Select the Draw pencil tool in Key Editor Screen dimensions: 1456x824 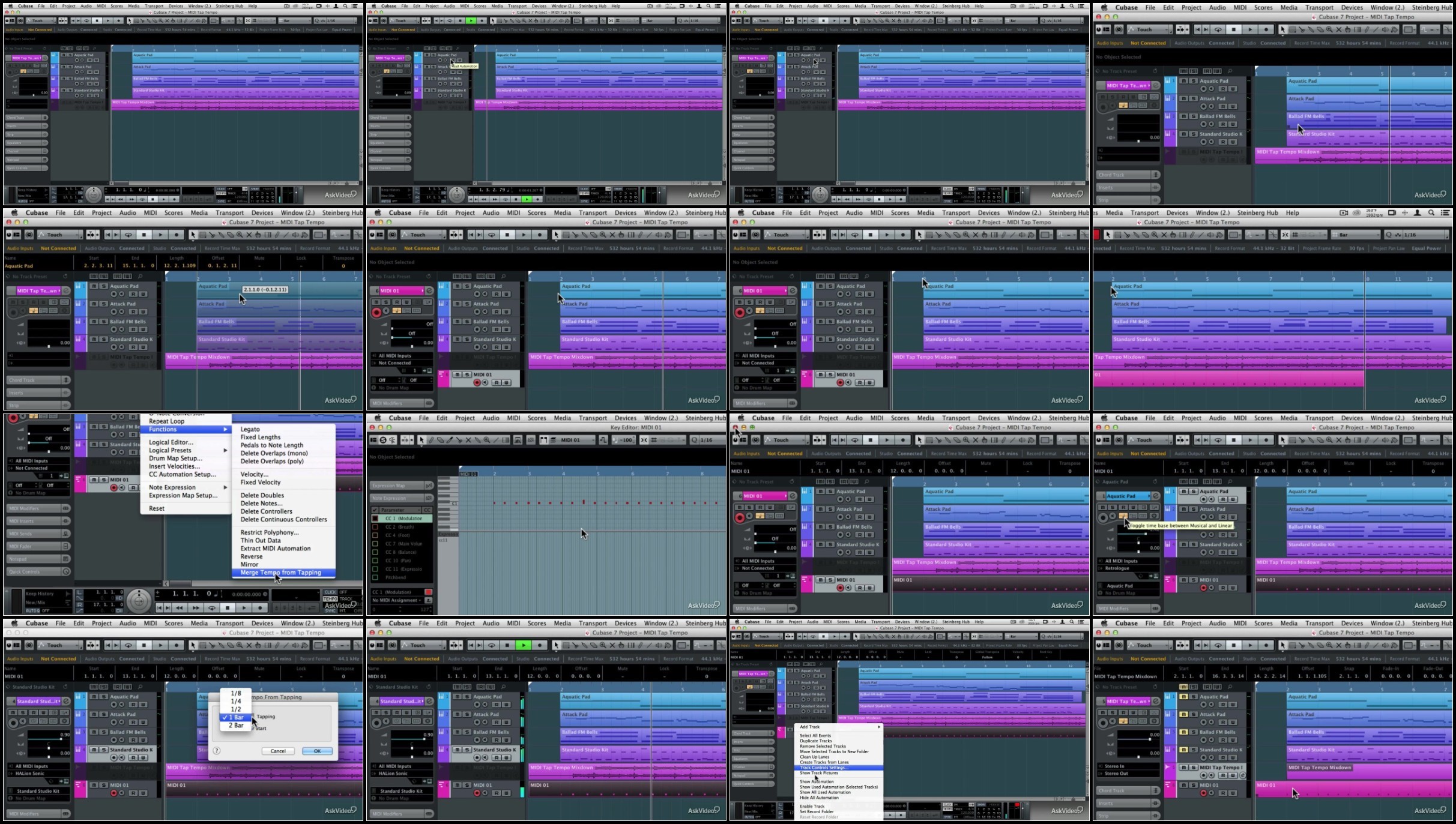(431, 440)
